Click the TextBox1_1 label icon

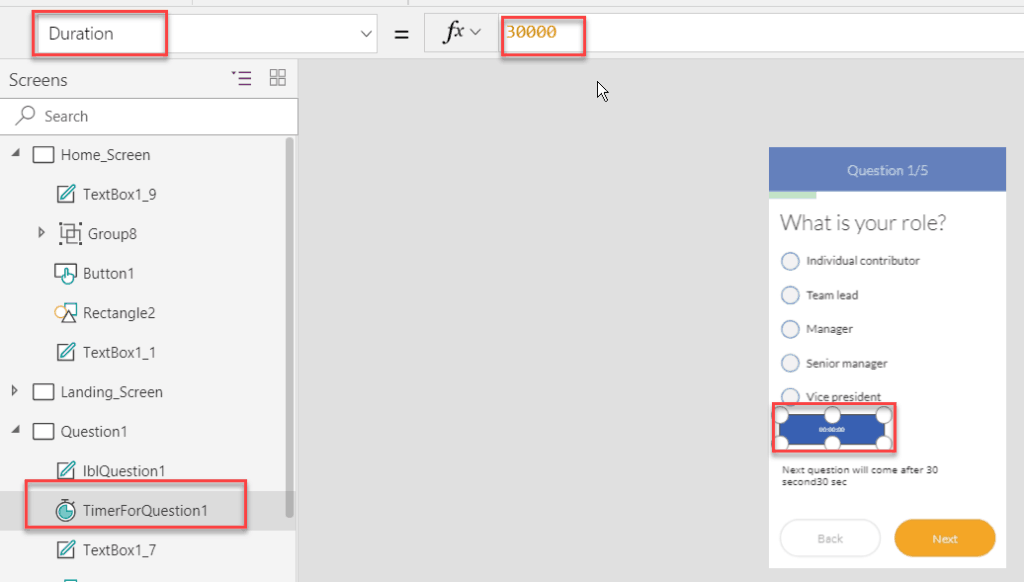coord(66,352)
